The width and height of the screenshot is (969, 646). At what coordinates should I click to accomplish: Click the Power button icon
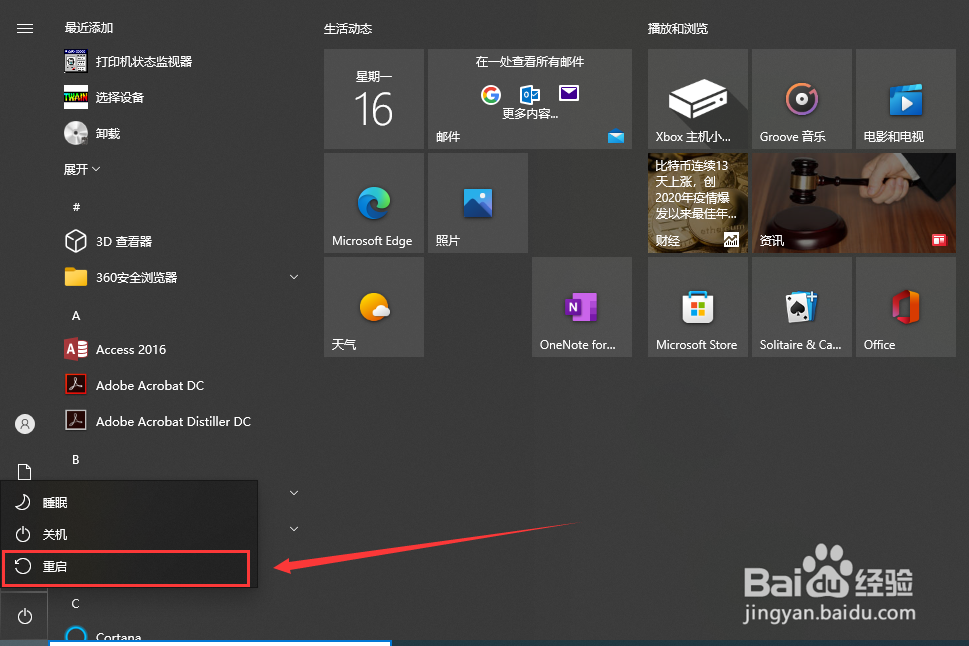25,616
